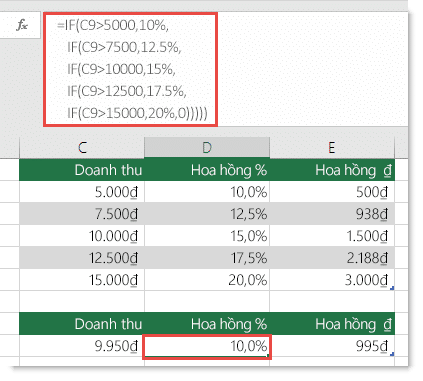Select cell showing 938đ commission
The image size is (423, 381).
[332, 214]
